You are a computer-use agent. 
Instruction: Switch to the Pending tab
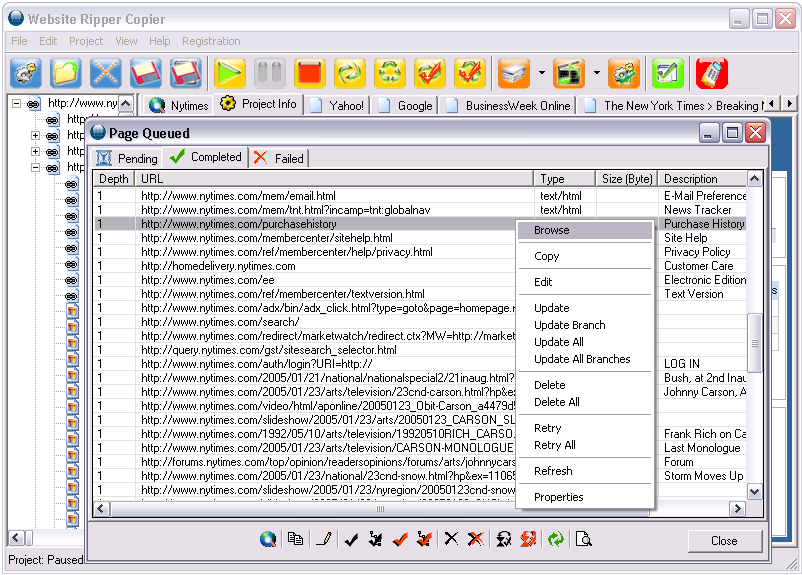click(127, 158)
